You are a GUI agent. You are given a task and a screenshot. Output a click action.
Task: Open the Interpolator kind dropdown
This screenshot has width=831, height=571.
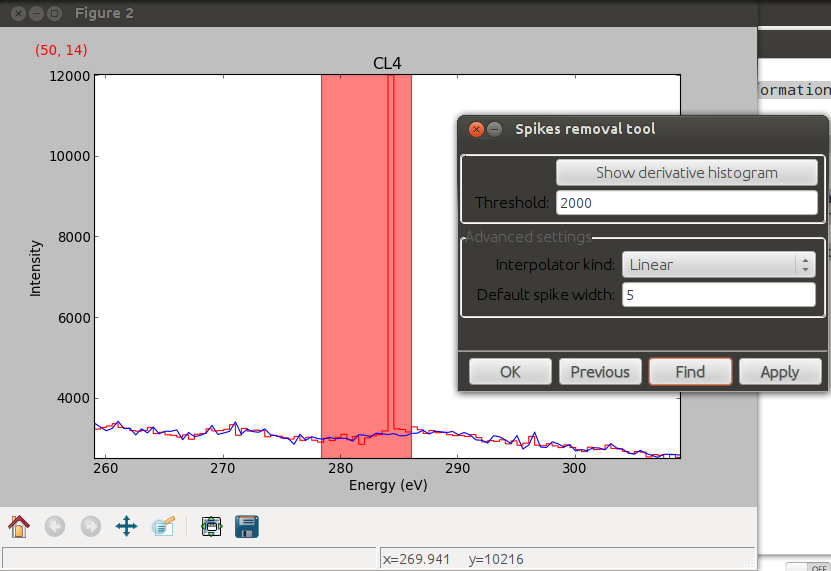click(718, 265)
